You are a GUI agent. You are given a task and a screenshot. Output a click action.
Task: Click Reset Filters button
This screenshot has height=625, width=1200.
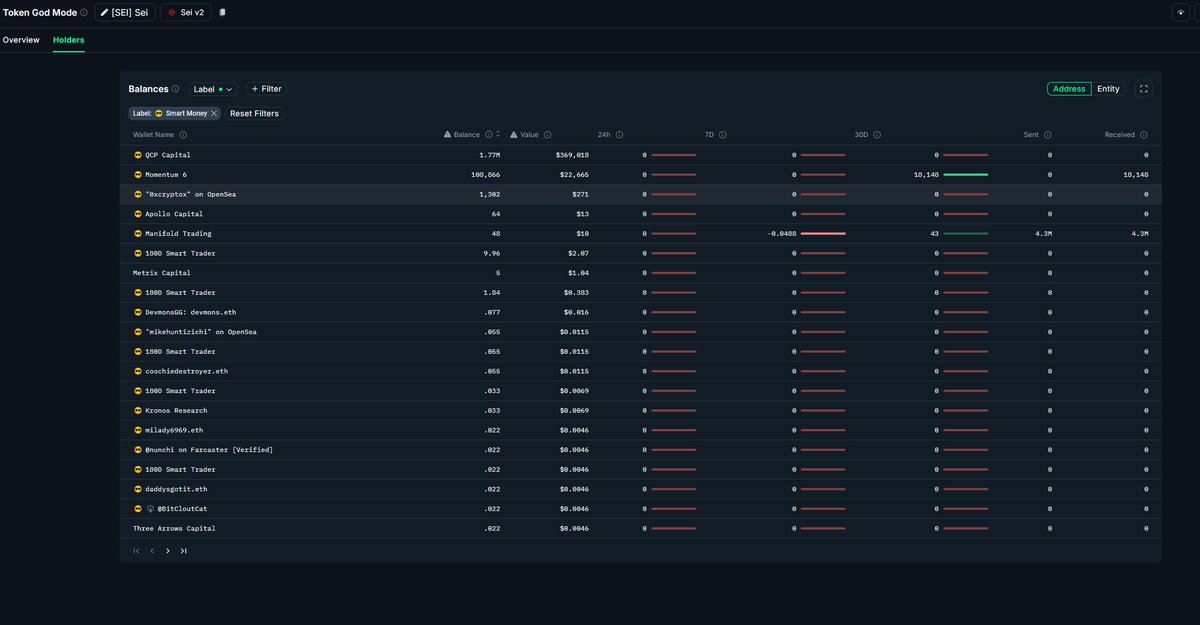[x=254, y=114]
